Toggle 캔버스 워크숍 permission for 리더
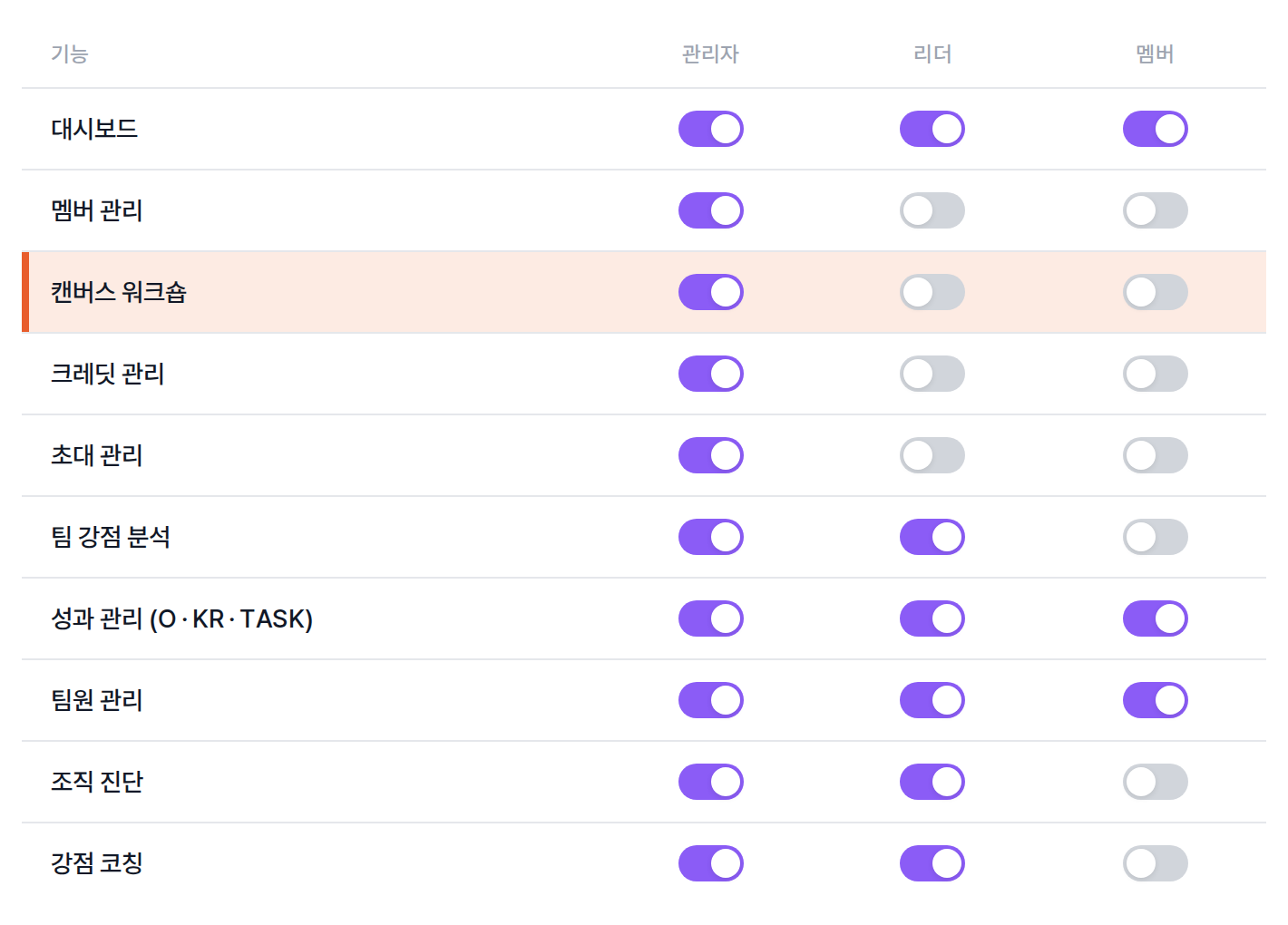This screenshot has width=1288, height=925. click(932, 292)
